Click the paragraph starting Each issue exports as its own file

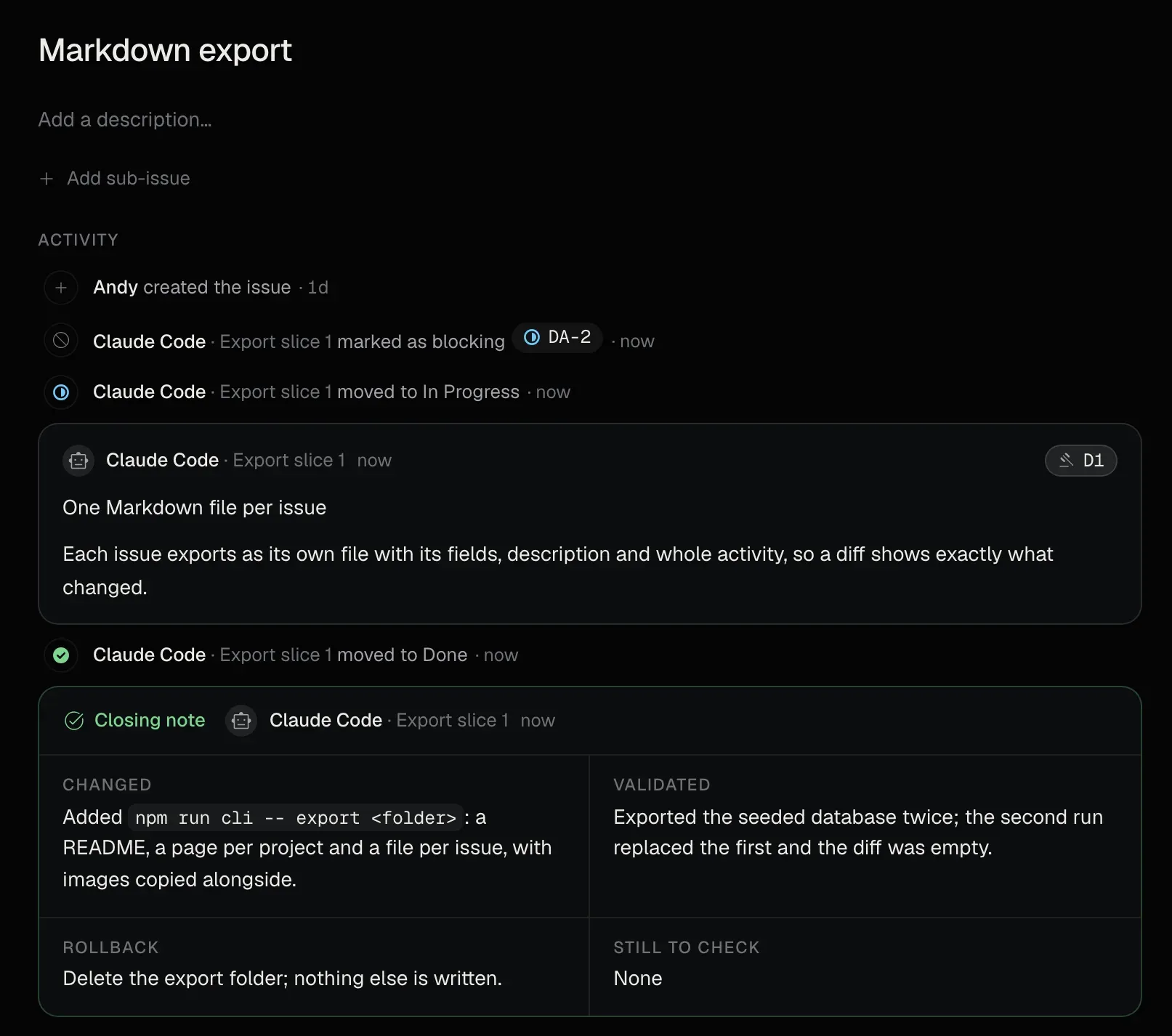[x=557, y=571]
